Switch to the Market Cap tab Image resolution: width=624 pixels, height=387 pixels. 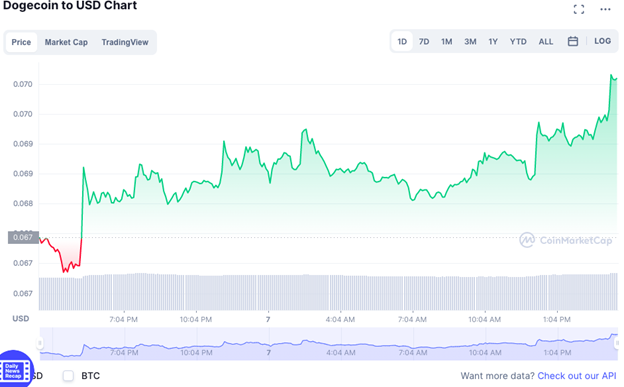[66, 42]
